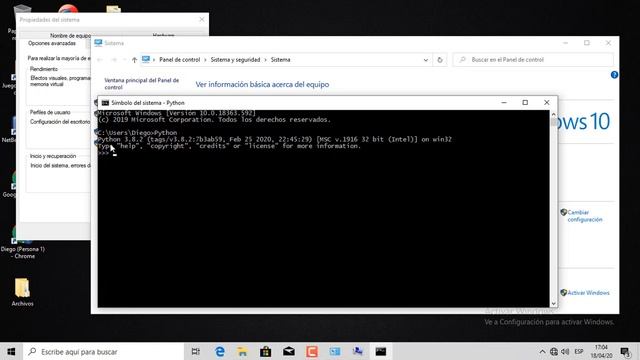
Task: Launch Microsoft Edge from the taskbar
Action: pyautogui.click(x=220, y=351)
